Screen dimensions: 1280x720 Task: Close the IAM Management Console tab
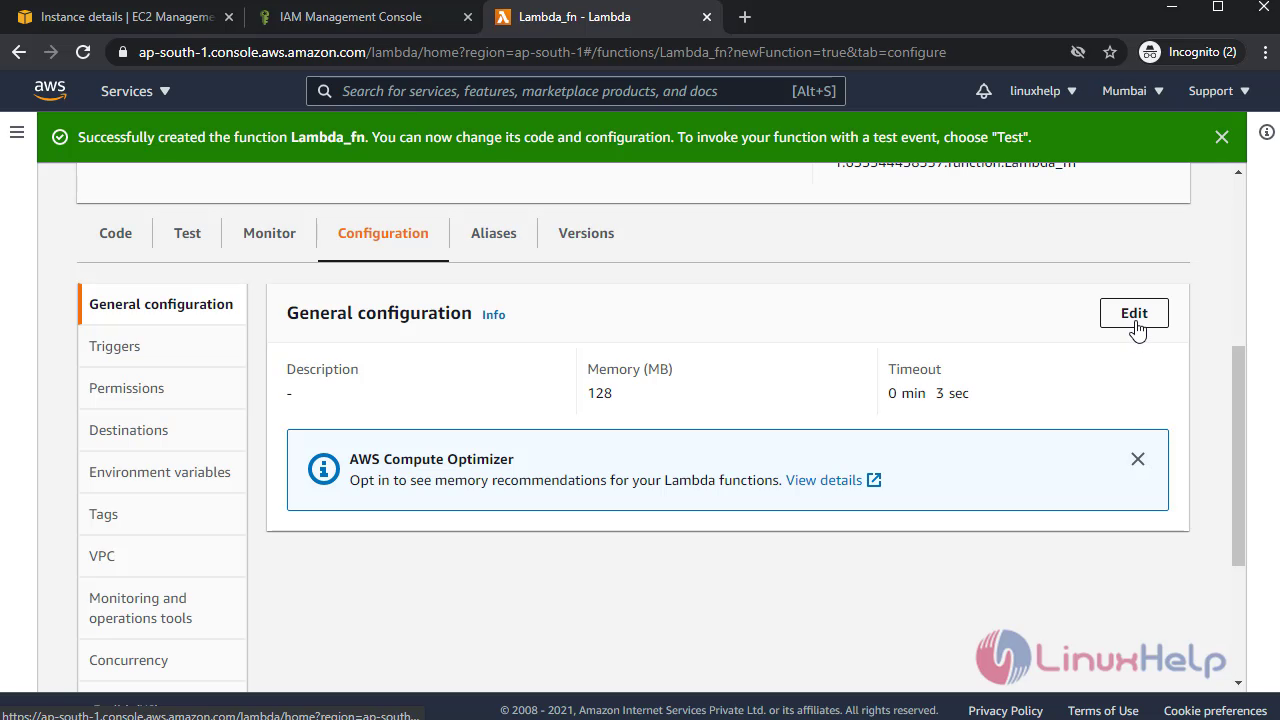[468, 17]
